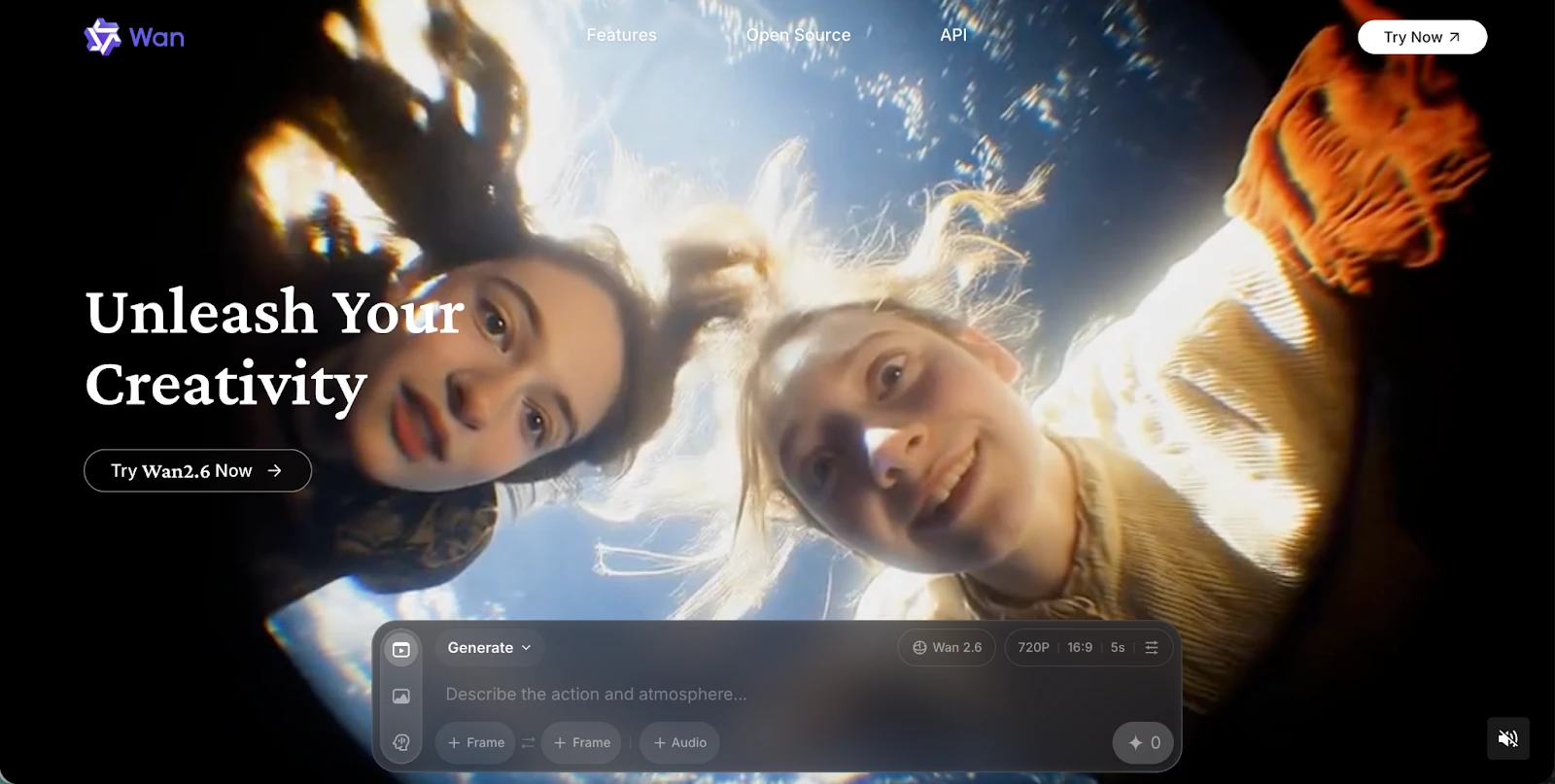
Task: Click the Wan logo icon
Action: 102,37
